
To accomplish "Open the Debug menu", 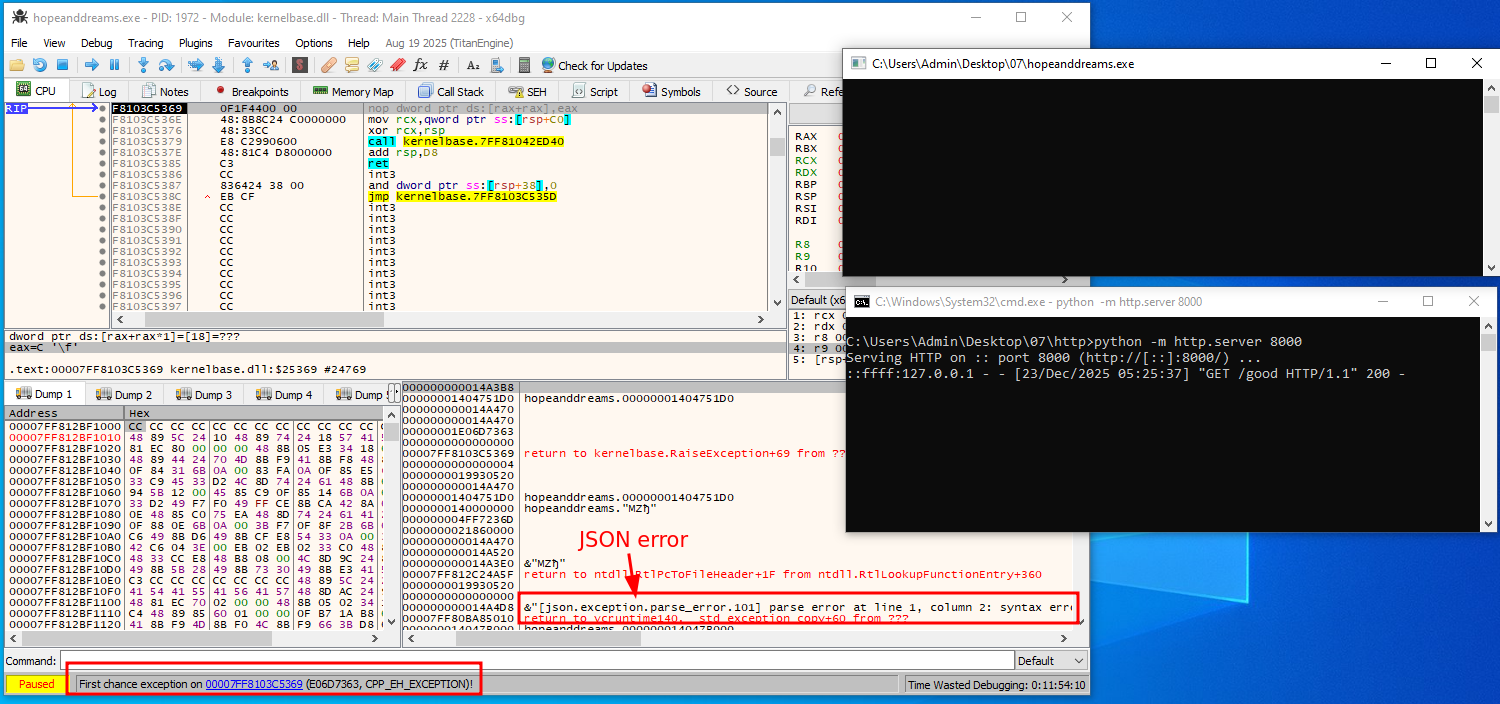I will (97, 43).
